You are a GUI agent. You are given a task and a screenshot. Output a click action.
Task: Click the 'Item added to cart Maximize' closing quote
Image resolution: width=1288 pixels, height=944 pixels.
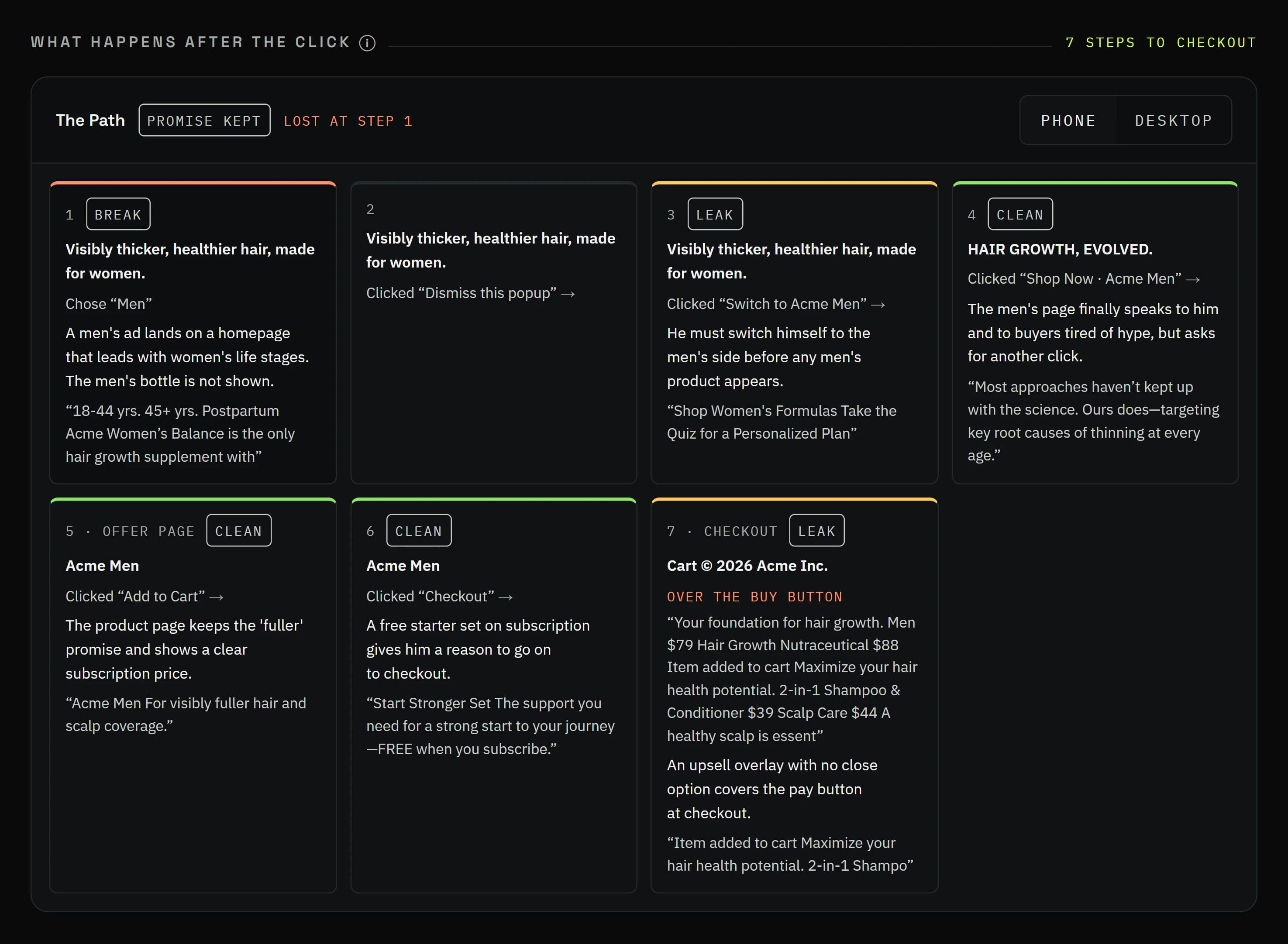[789, 854]
